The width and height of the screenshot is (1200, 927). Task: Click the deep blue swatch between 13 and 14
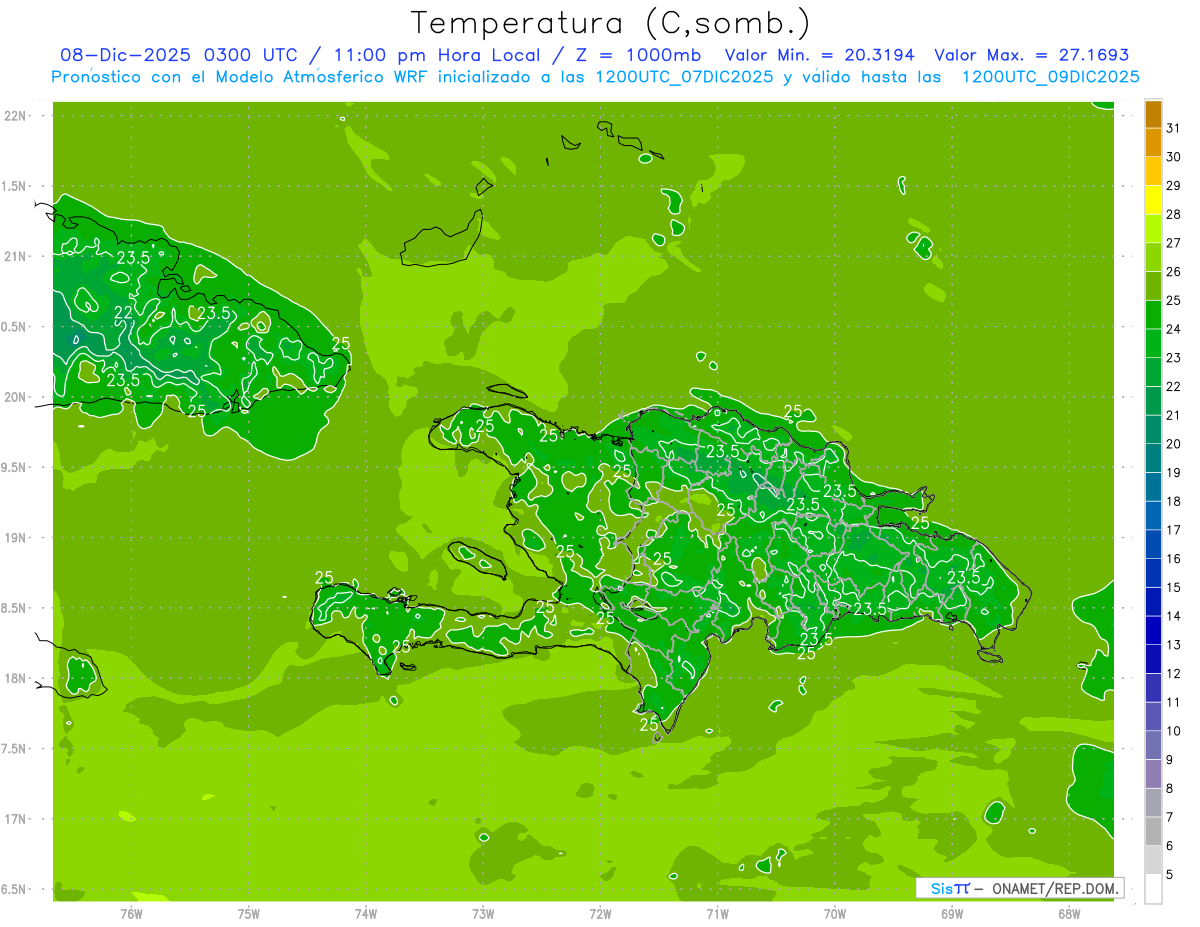(1153, 631)
